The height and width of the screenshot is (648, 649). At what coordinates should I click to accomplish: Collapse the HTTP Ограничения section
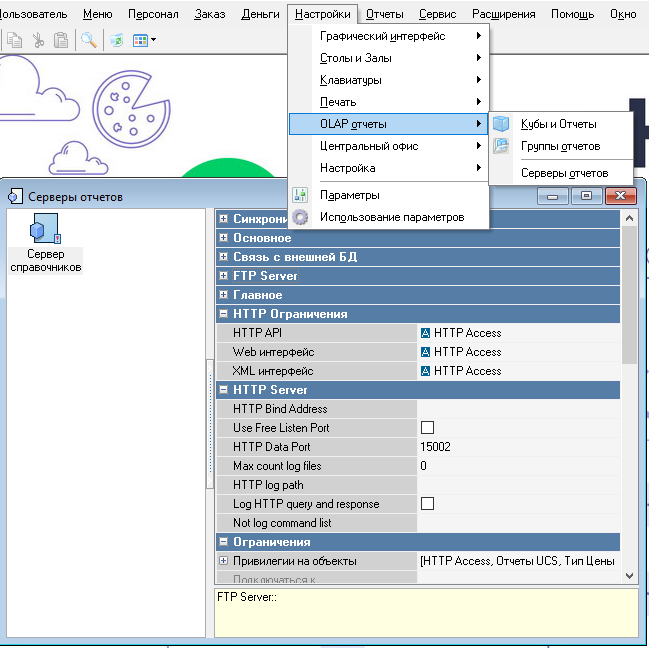coord(224,314)
